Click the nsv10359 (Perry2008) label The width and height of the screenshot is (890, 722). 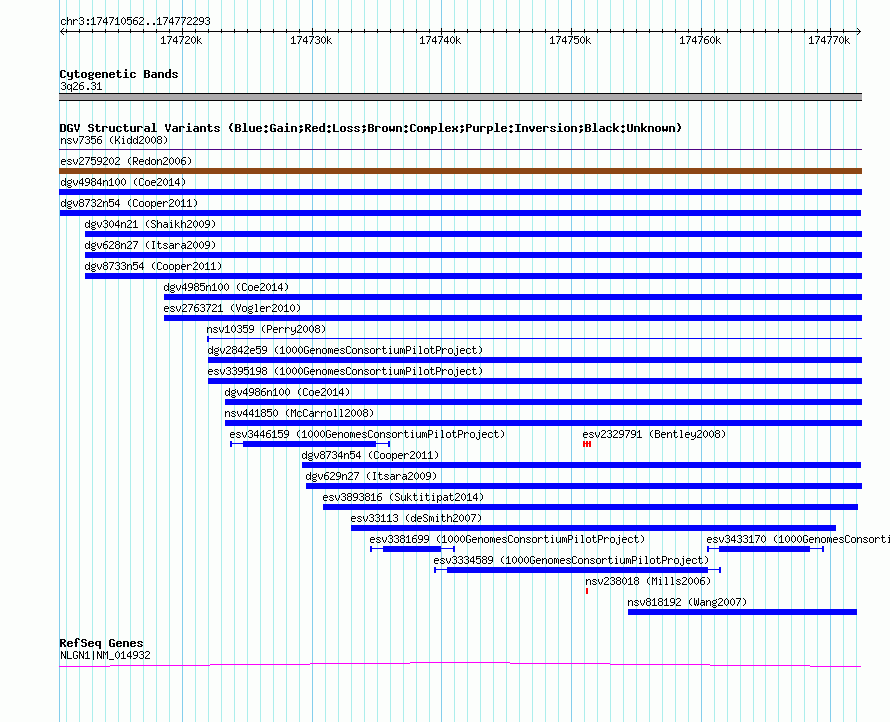[x=266, y=329]
